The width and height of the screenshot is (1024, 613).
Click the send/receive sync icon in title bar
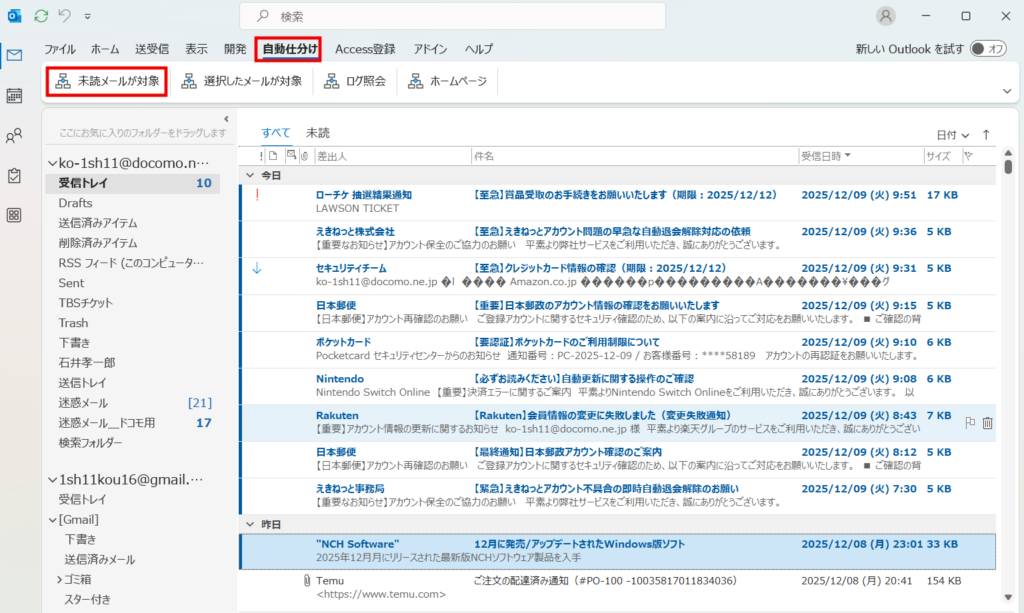click(41, 16)
